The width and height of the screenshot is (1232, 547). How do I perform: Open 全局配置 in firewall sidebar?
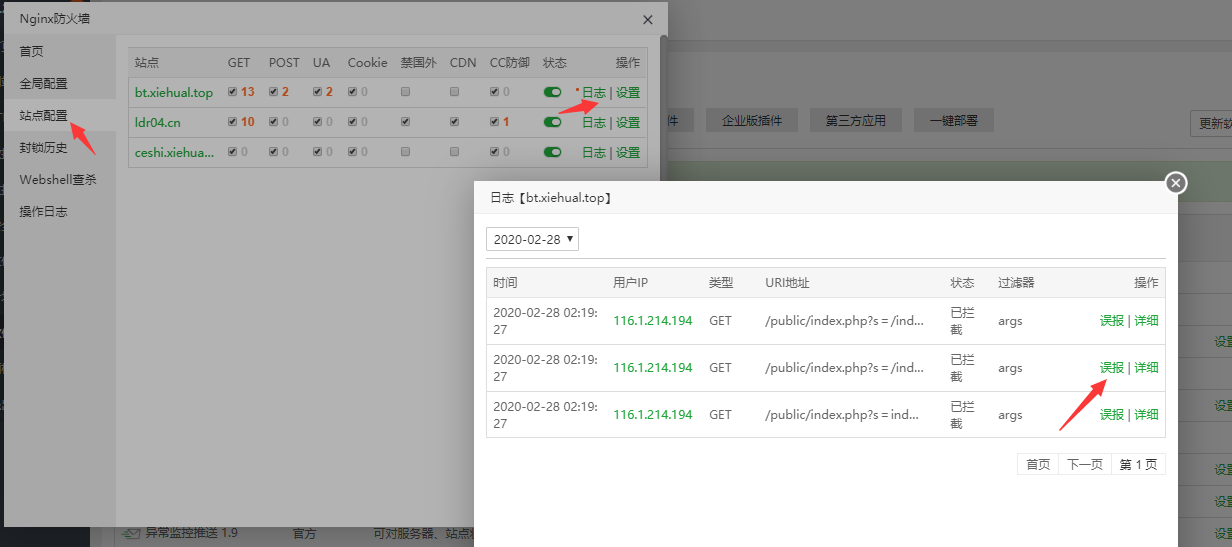point(60,83)
